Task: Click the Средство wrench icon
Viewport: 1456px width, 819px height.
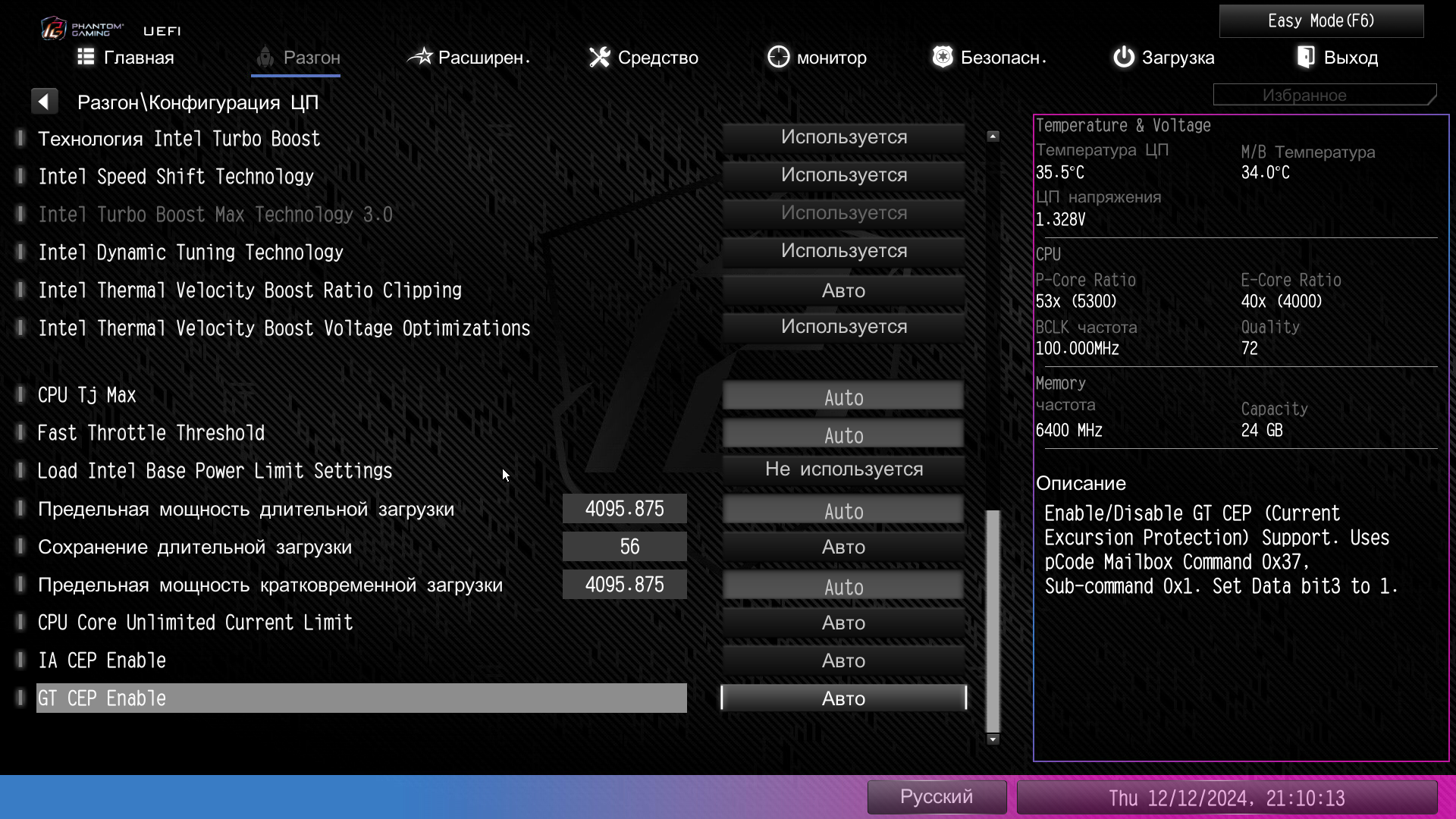Action: [x=599, y=57]
